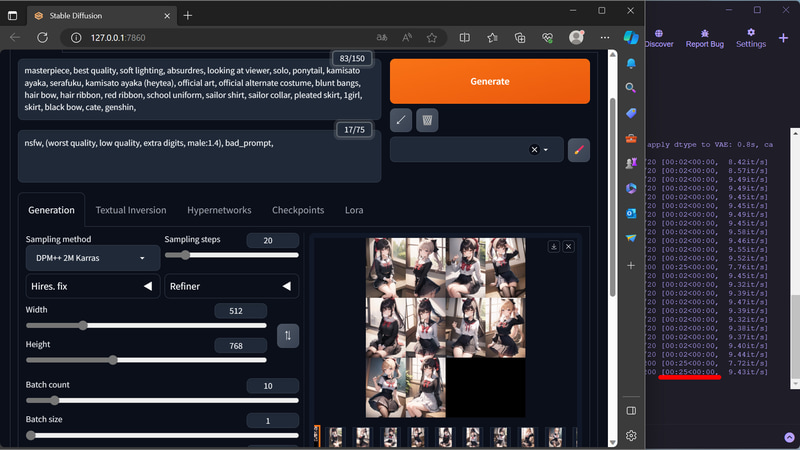Download the image with the gallery download icon
The width and height of the screenshot is (800, 450).
point(554,246)
